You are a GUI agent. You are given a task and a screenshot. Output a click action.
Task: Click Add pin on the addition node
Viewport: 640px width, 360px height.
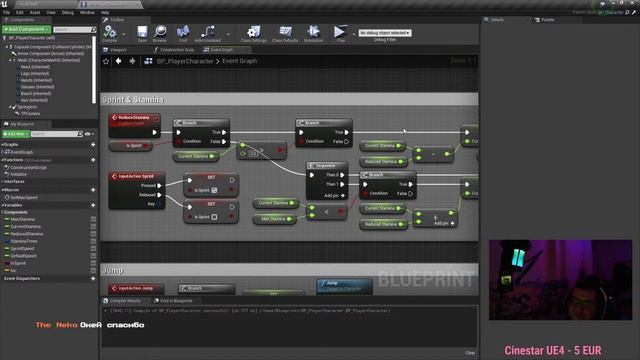[x=444, y=223]
